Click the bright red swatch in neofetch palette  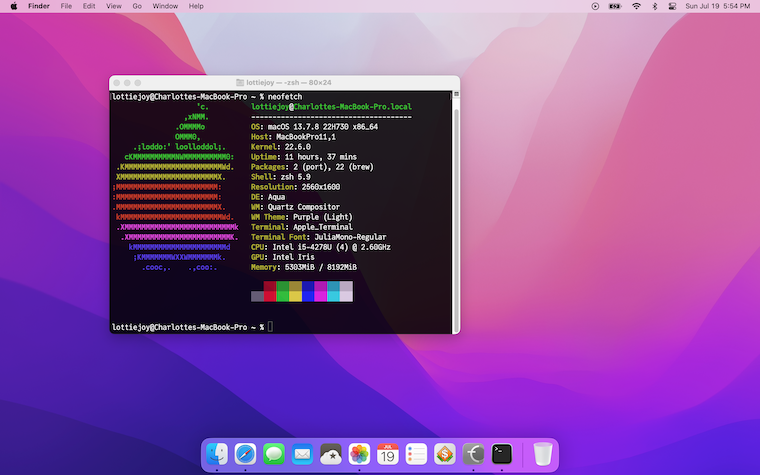tap(270, 296)
